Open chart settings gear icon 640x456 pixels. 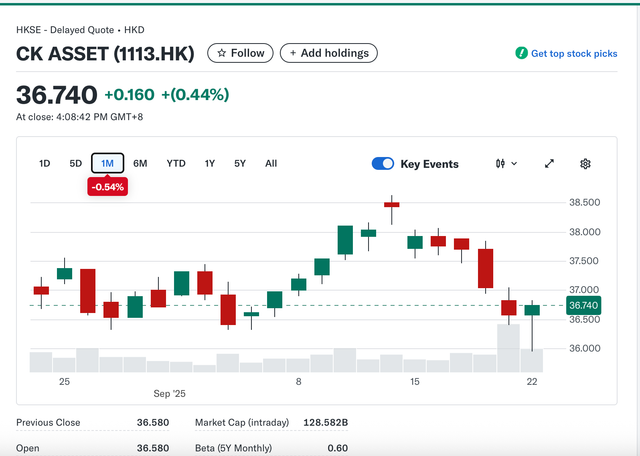pos(585,164)
